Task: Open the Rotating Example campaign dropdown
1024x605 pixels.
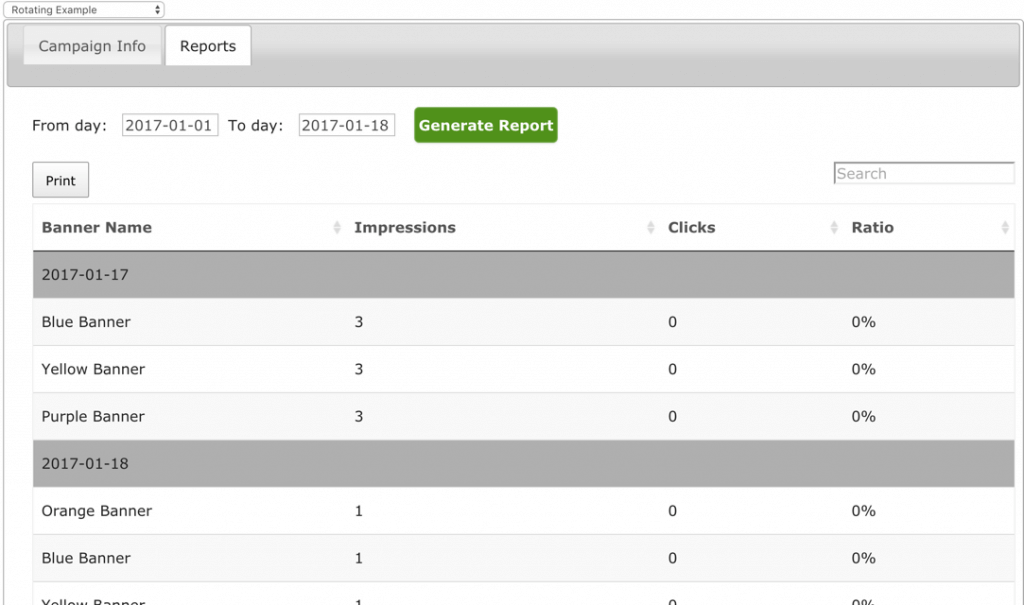Action: (x=84, y=10)
